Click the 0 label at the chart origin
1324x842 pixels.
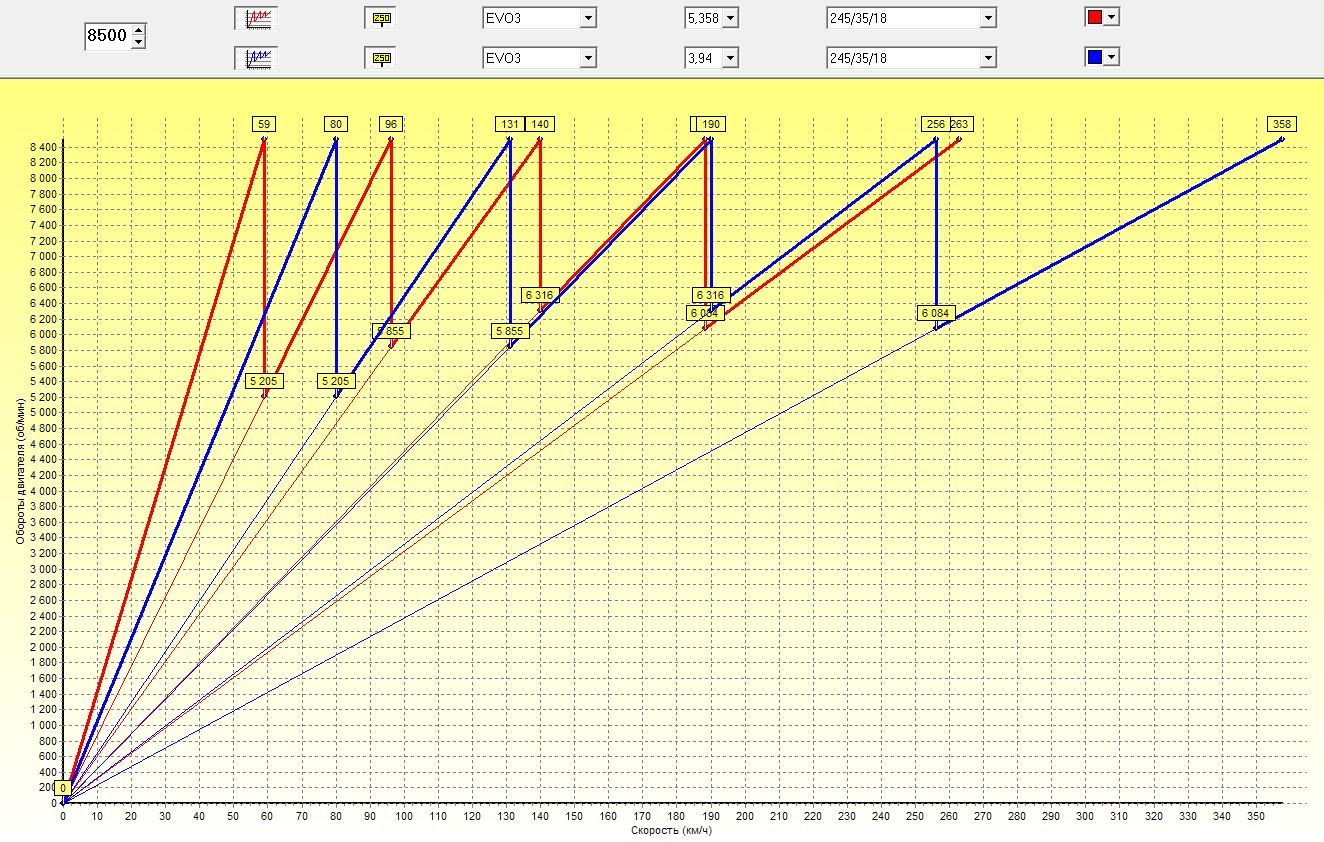(63, 788)
